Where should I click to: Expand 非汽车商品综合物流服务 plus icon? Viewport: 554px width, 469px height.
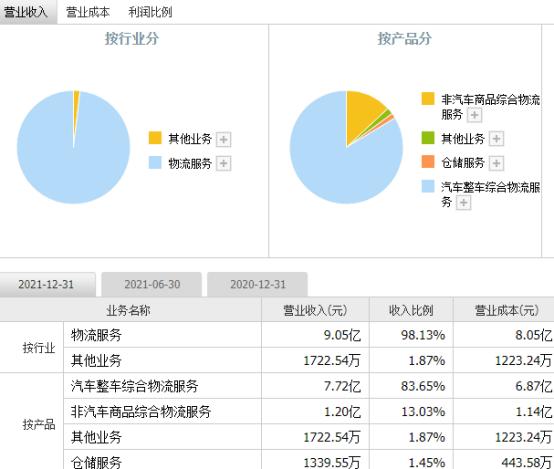(x=475, y=115)
